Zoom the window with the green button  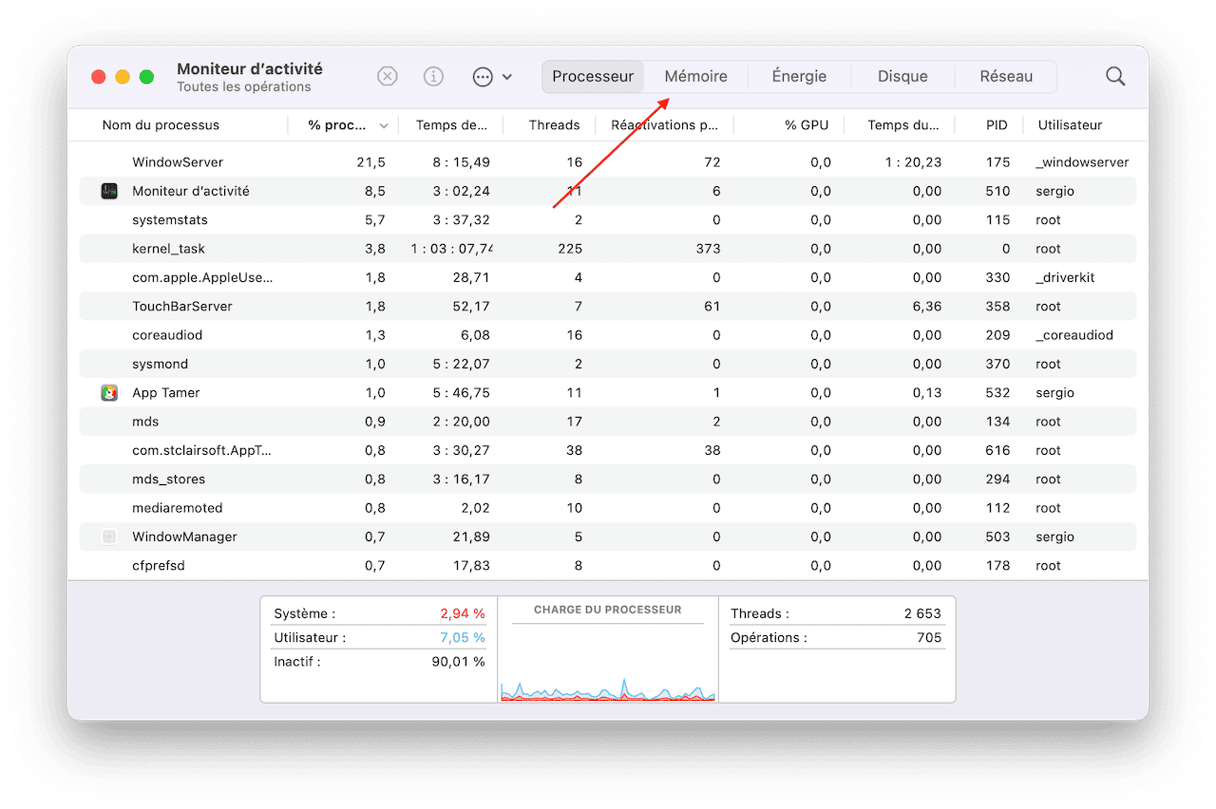(x=147, y=77)
